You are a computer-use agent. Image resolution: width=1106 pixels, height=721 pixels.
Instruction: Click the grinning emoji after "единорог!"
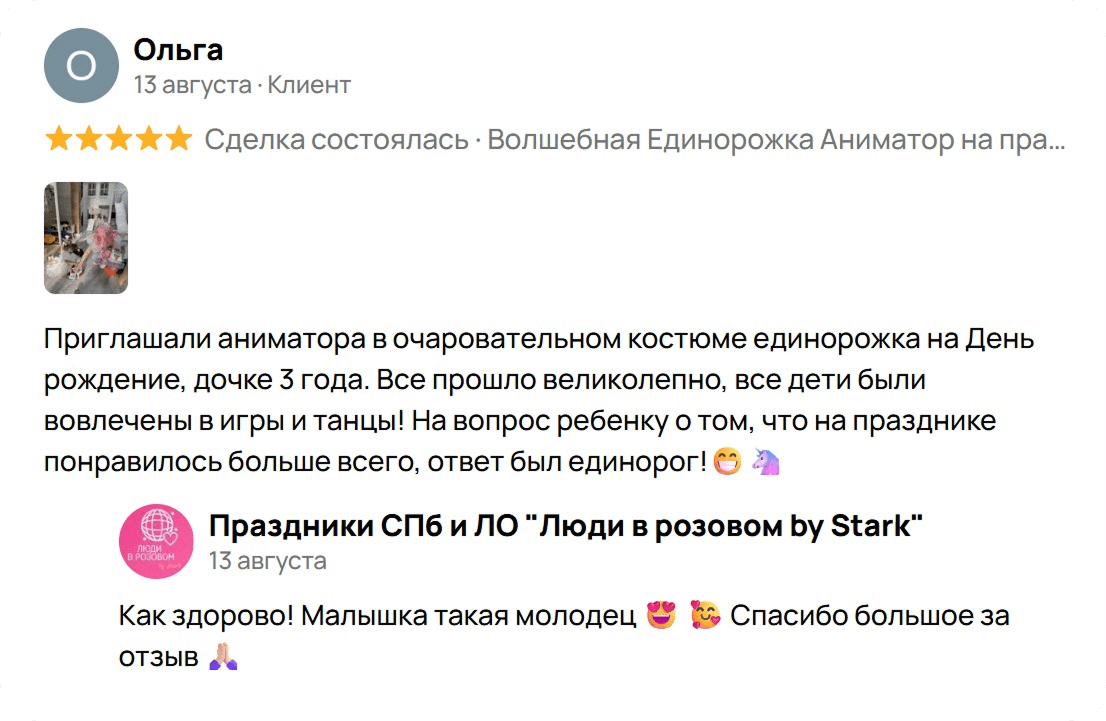coord(728,461)
